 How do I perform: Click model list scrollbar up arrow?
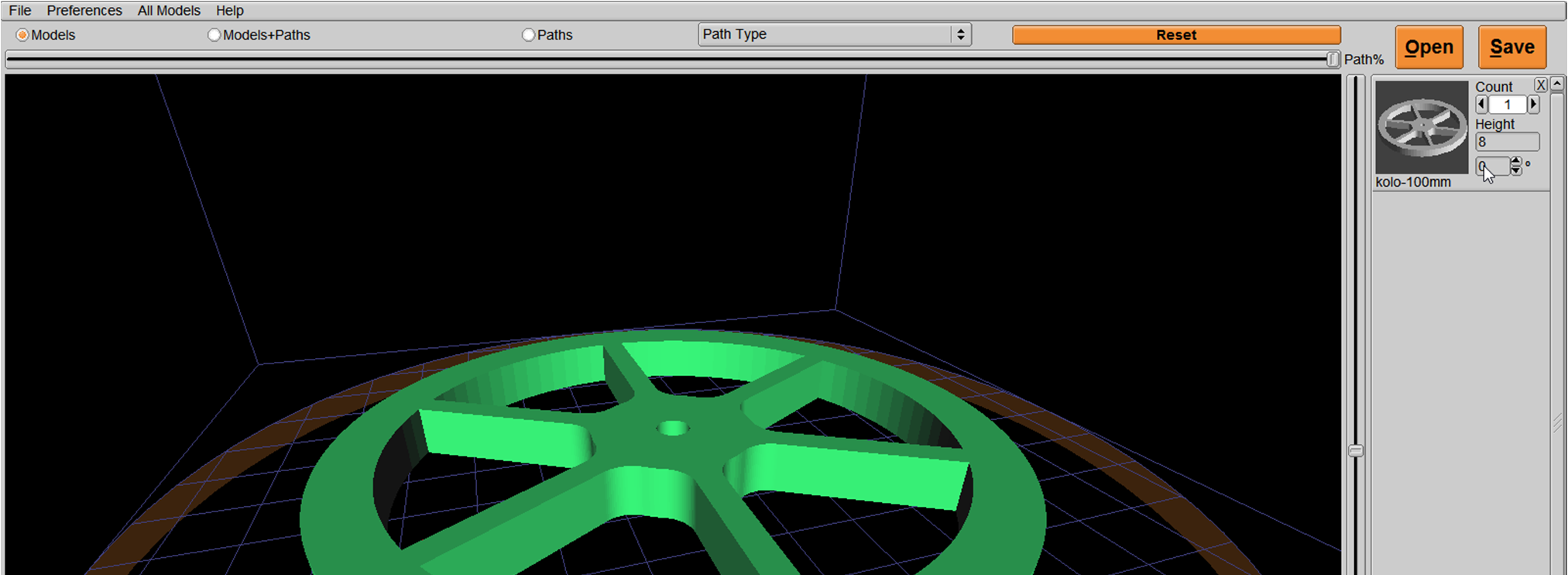point(1556,84)
